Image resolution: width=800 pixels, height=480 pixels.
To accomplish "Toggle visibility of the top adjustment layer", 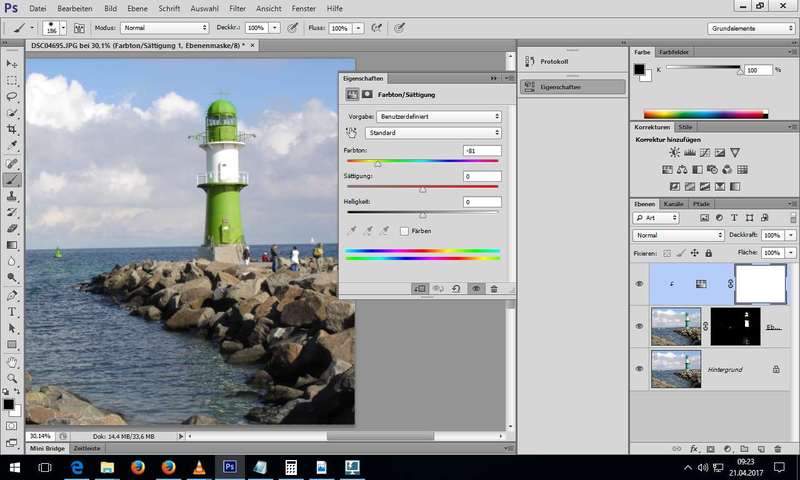I will (639, 284).
